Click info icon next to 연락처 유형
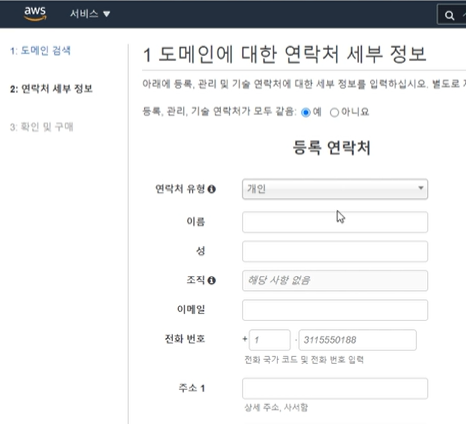Screen dimensions: 466x424 [x=212, y=189]
